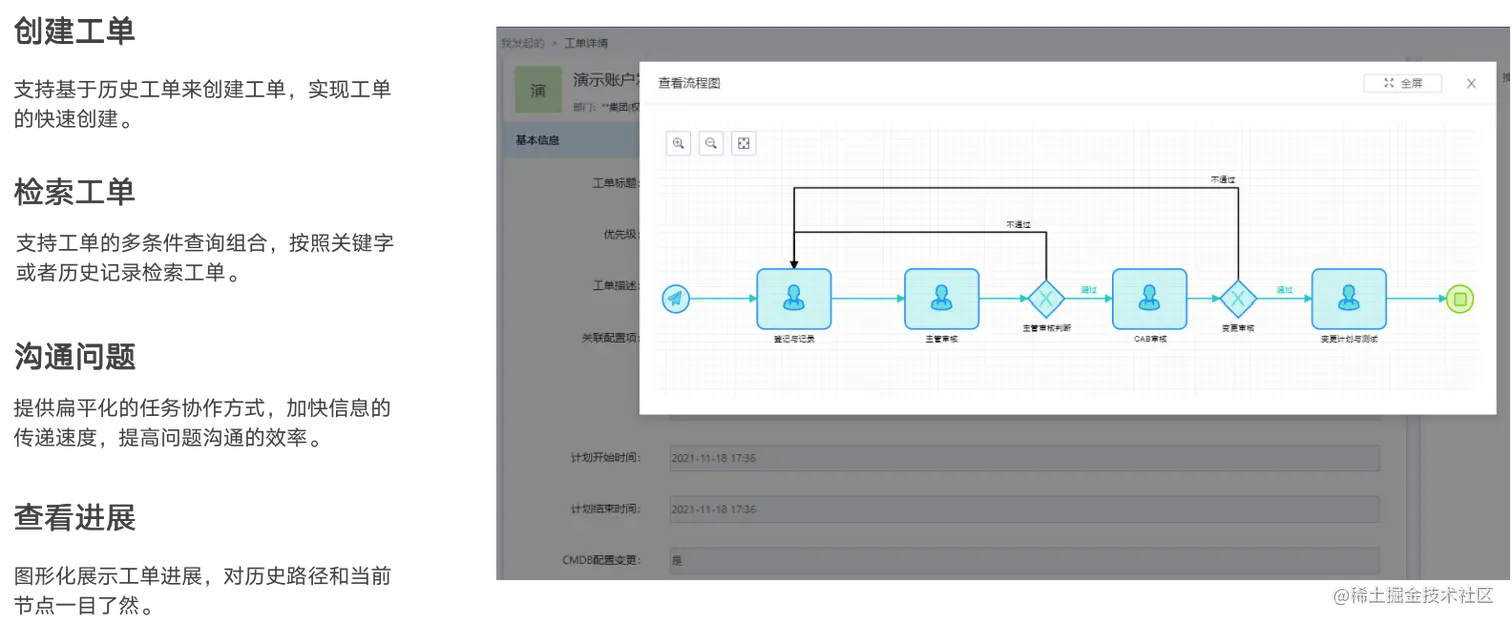The image size is (1512, 624).
Task: Click the 变更审核 decision diamond
Action: click(x=1238, y=297)
